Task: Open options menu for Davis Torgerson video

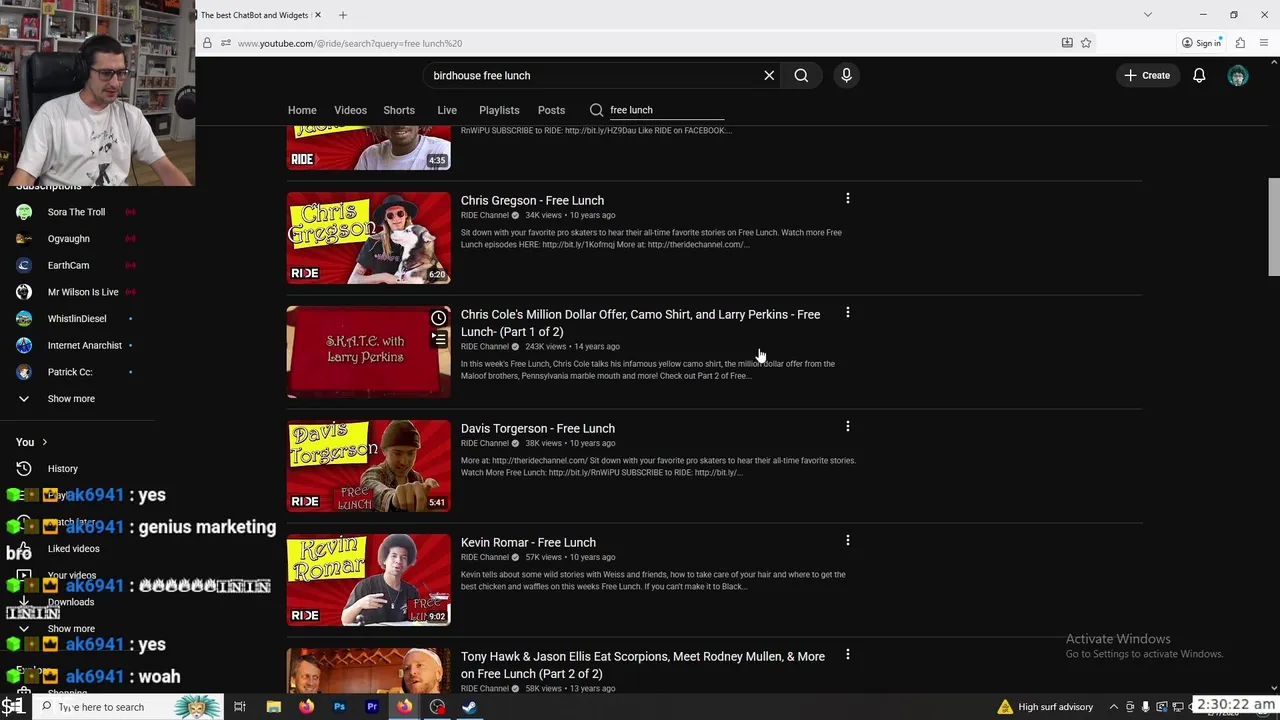Action: 847,427
